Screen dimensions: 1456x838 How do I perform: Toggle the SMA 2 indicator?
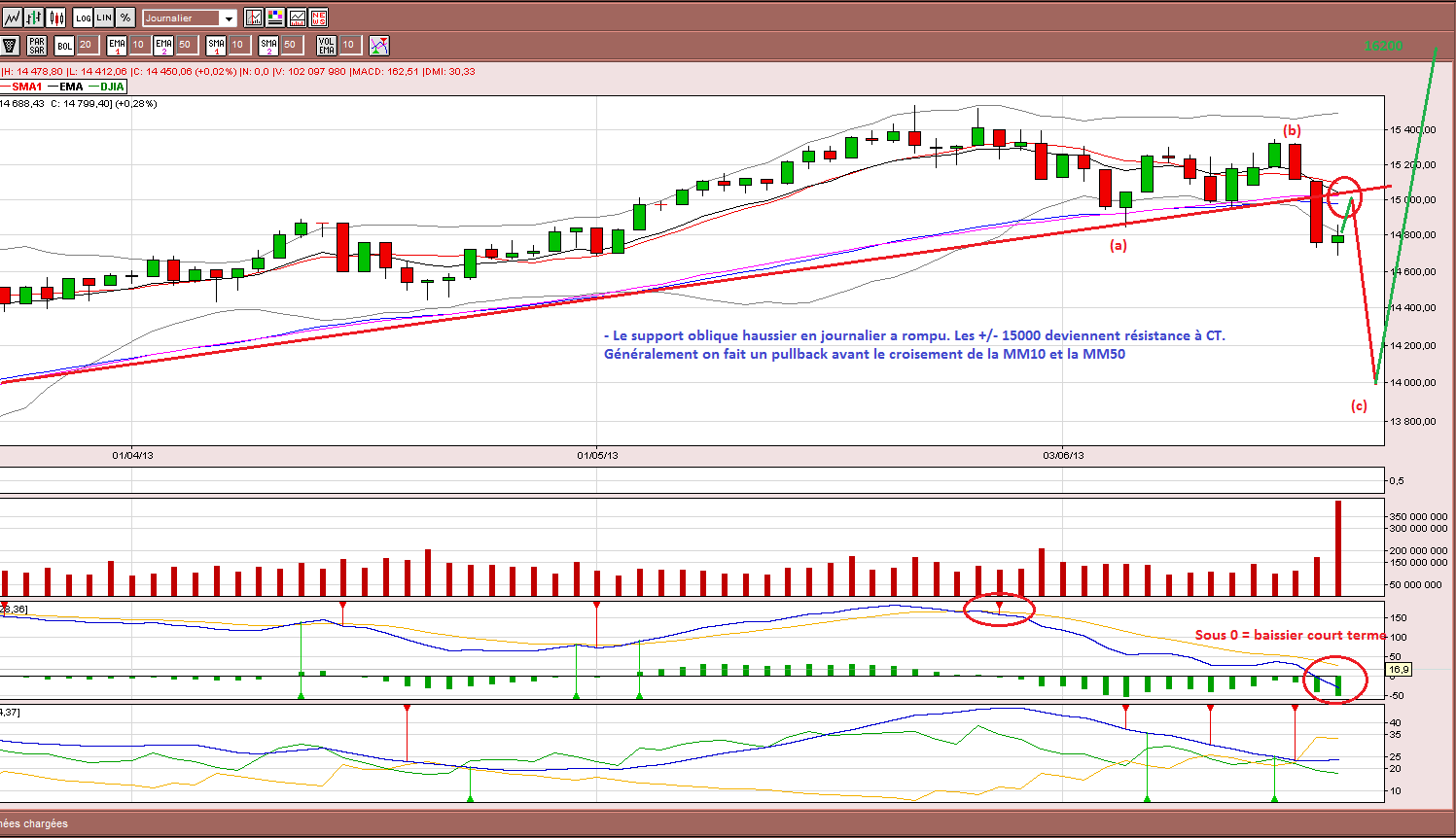coord(268,45)
